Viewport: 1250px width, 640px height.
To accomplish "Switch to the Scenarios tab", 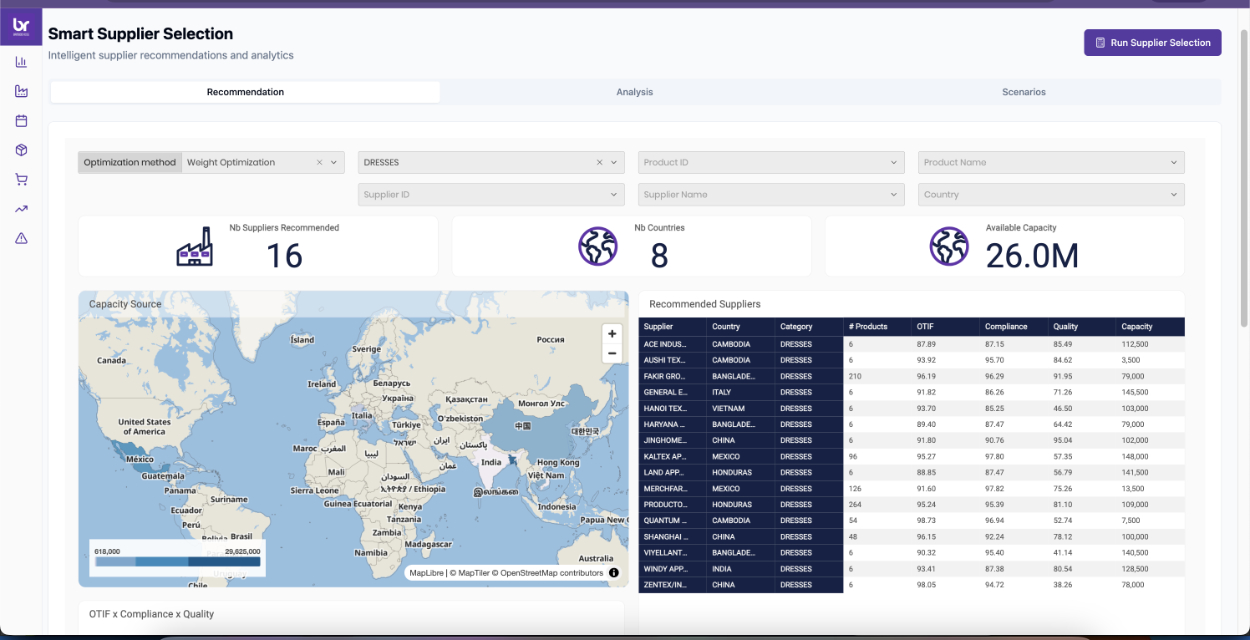I will point(1024,92).
